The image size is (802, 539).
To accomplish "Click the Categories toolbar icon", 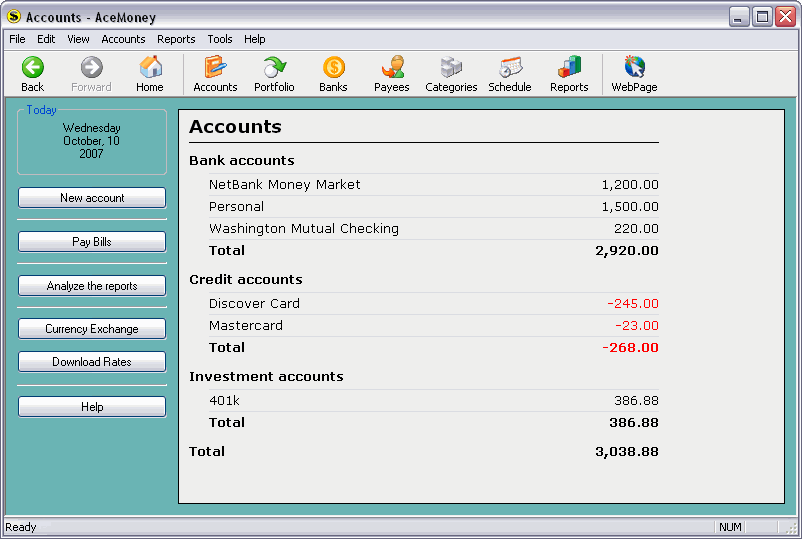I will 451,68.
